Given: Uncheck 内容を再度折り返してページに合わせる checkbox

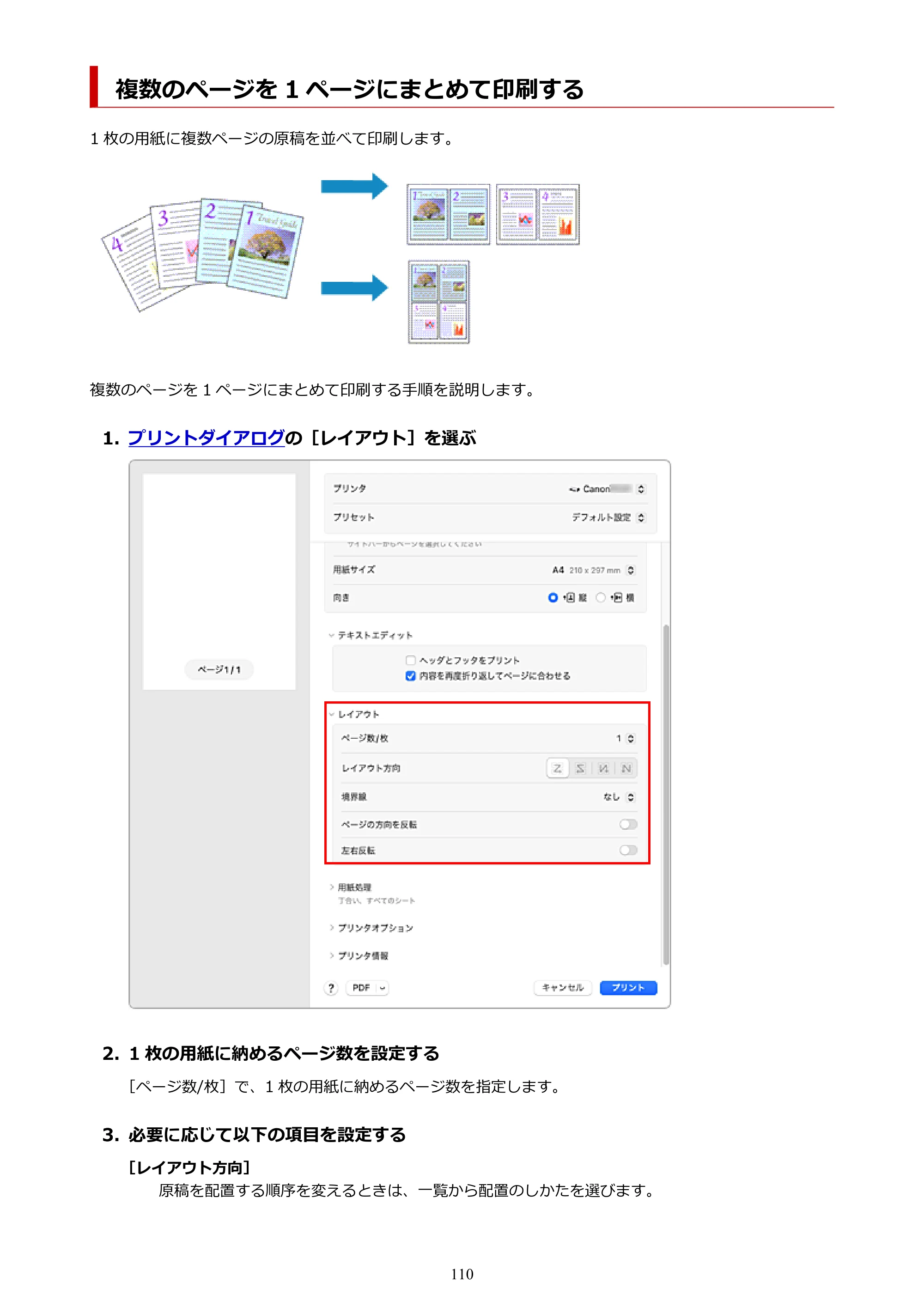Looking at the screenshot, I should click(410, 676).
